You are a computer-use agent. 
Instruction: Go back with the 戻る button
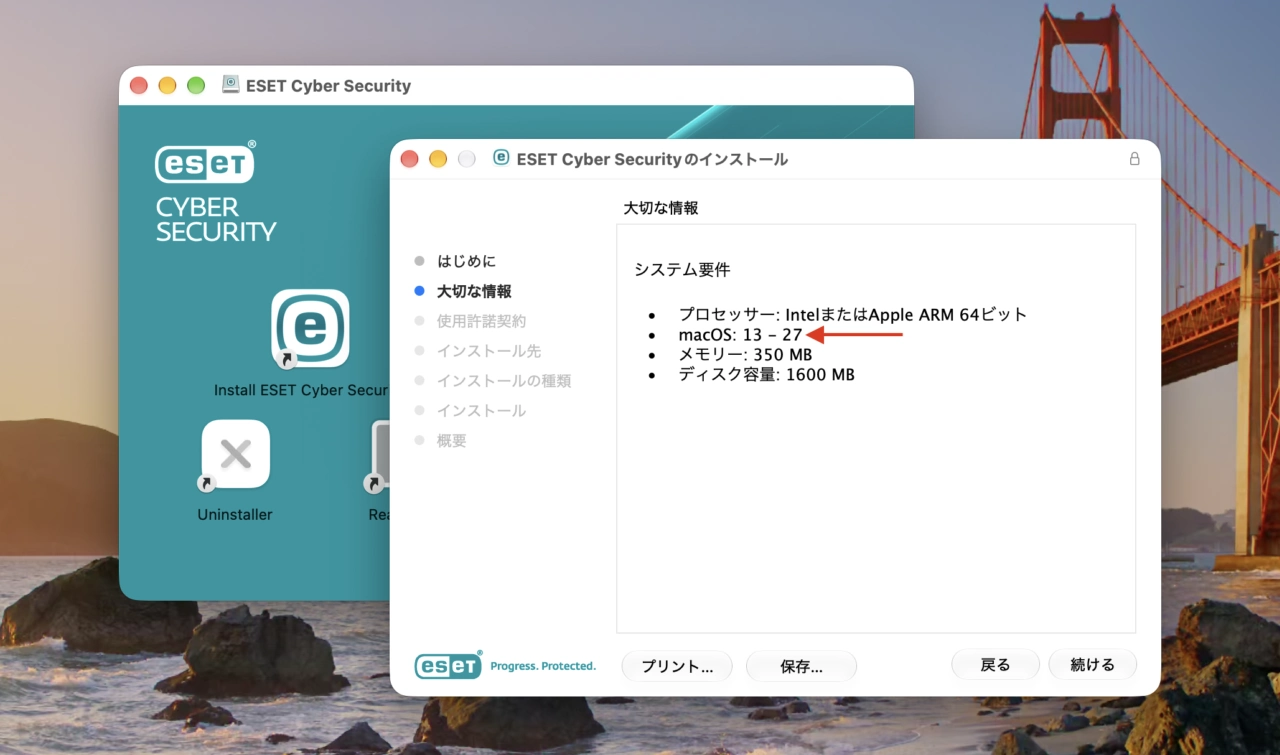[995, 665]
